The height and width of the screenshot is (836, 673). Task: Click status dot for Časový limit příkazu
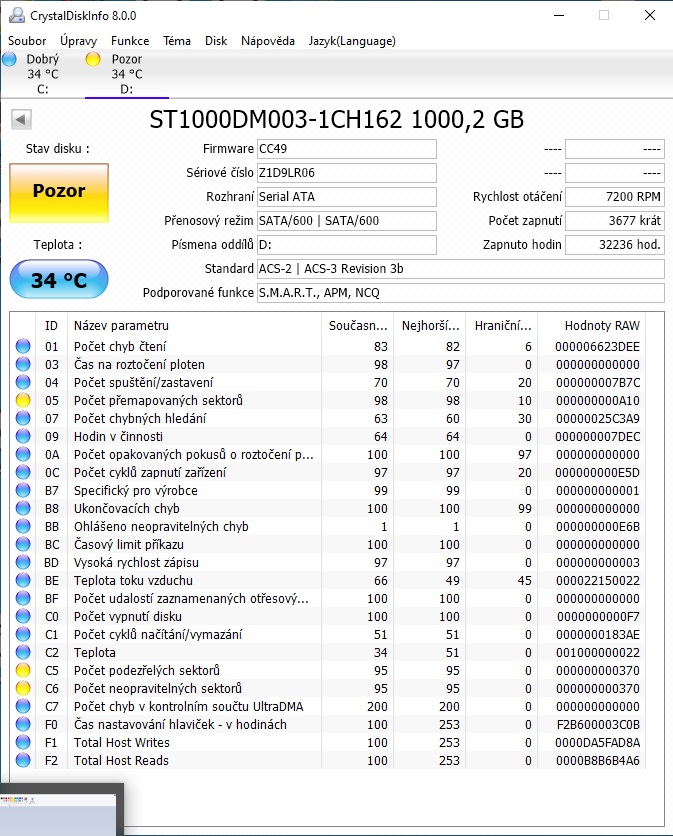click(x=23, y=544)
